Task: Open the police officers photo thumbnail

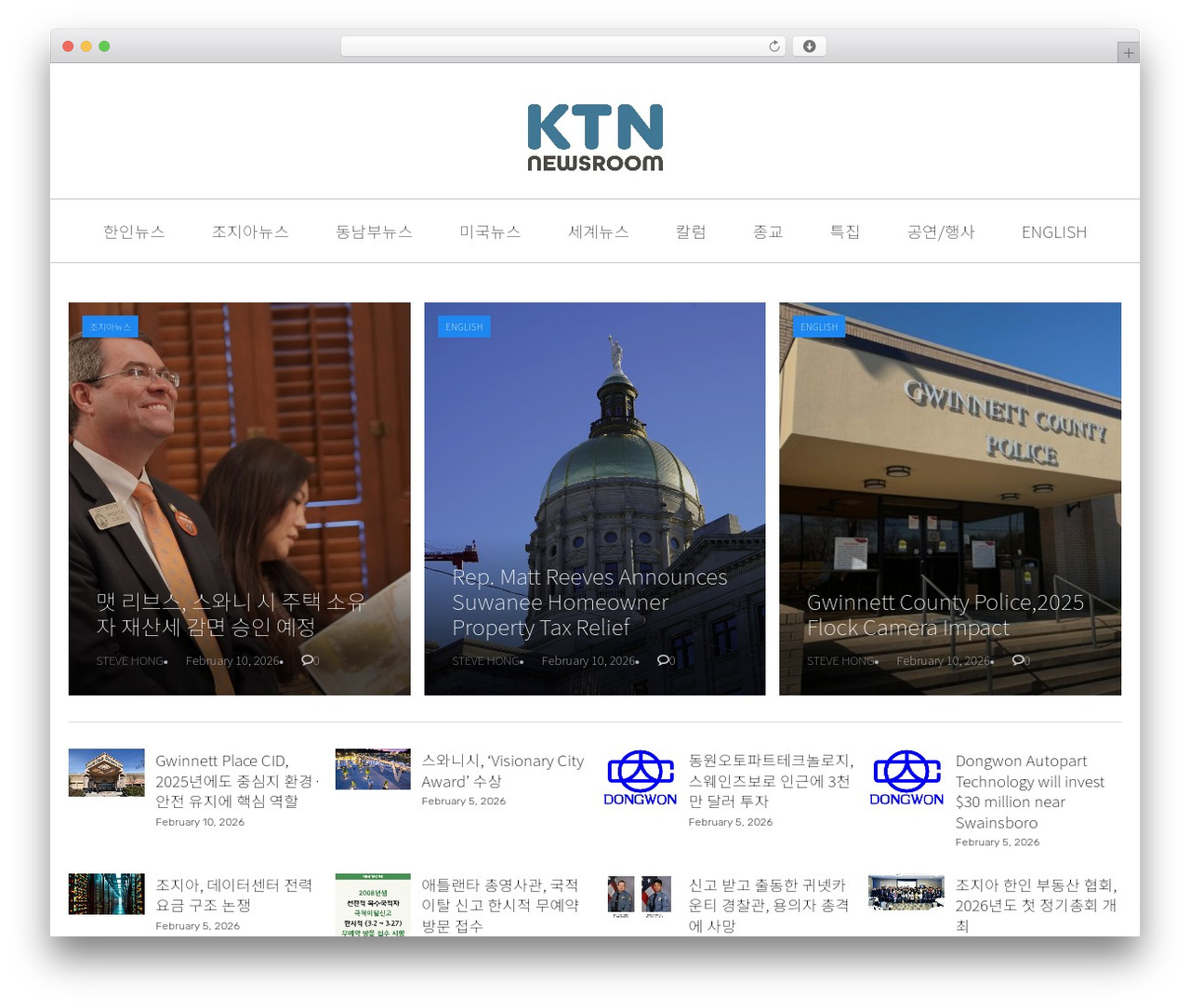Action: 640,896
